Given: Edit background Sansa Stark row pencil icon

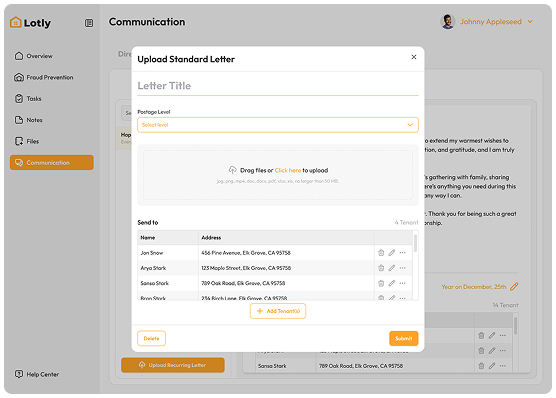Looking at the screenshot, I should 492,366.
